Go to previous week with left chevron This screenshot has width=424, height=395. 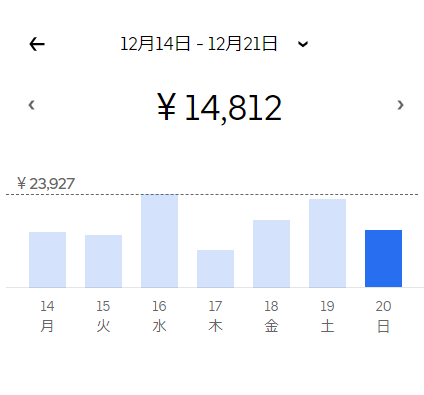click(x=32, y=105)
